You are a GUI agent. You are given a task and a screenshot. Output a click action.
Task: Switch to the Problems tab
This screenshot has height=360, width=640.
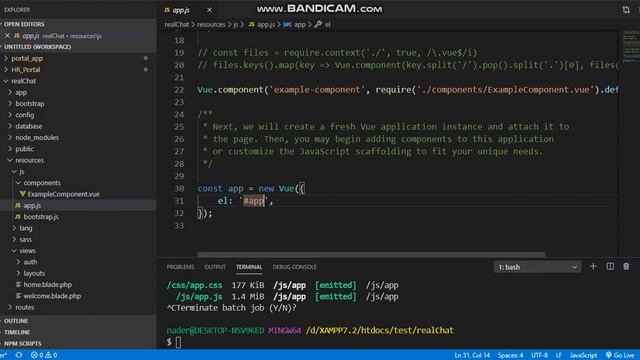pyautogui.click(x=180, y=267)
